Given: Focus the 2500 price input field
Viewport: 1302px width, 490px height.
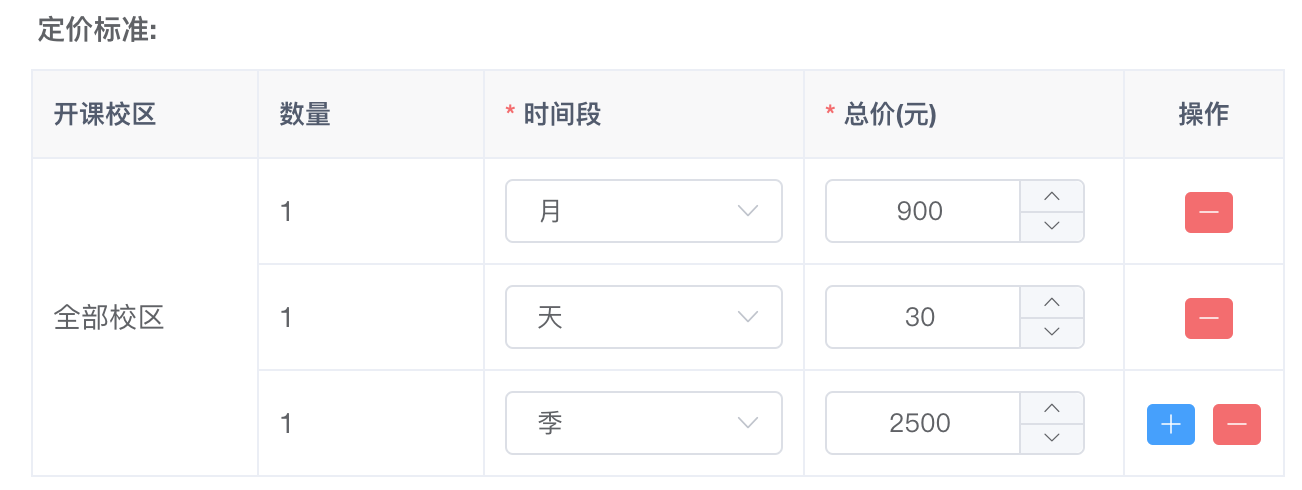Looking at the screenshot, I should click(922, 423).
